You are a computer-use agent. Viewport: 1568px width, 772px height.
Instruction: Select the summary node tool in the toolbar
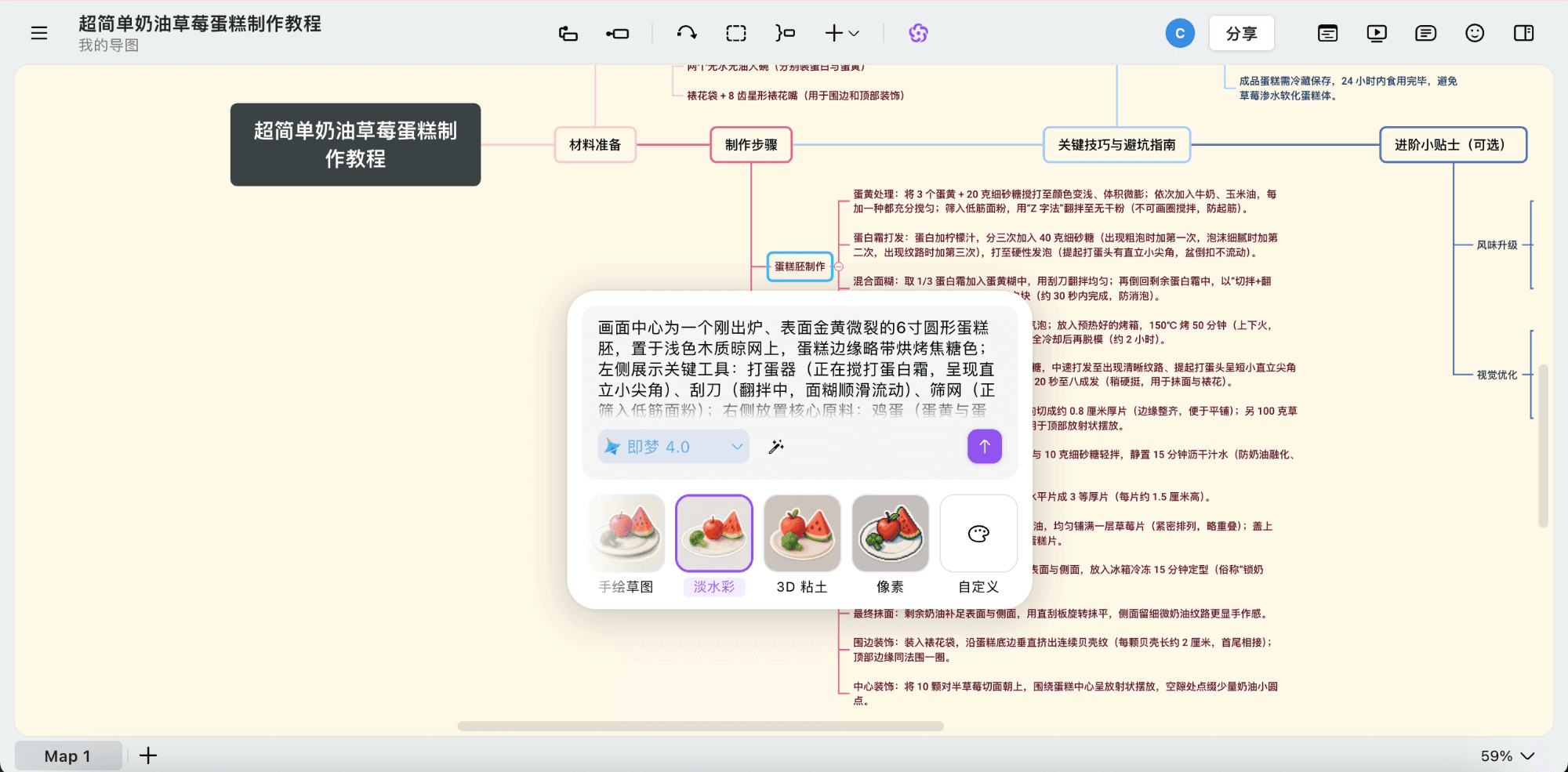[x=784, y=33]
